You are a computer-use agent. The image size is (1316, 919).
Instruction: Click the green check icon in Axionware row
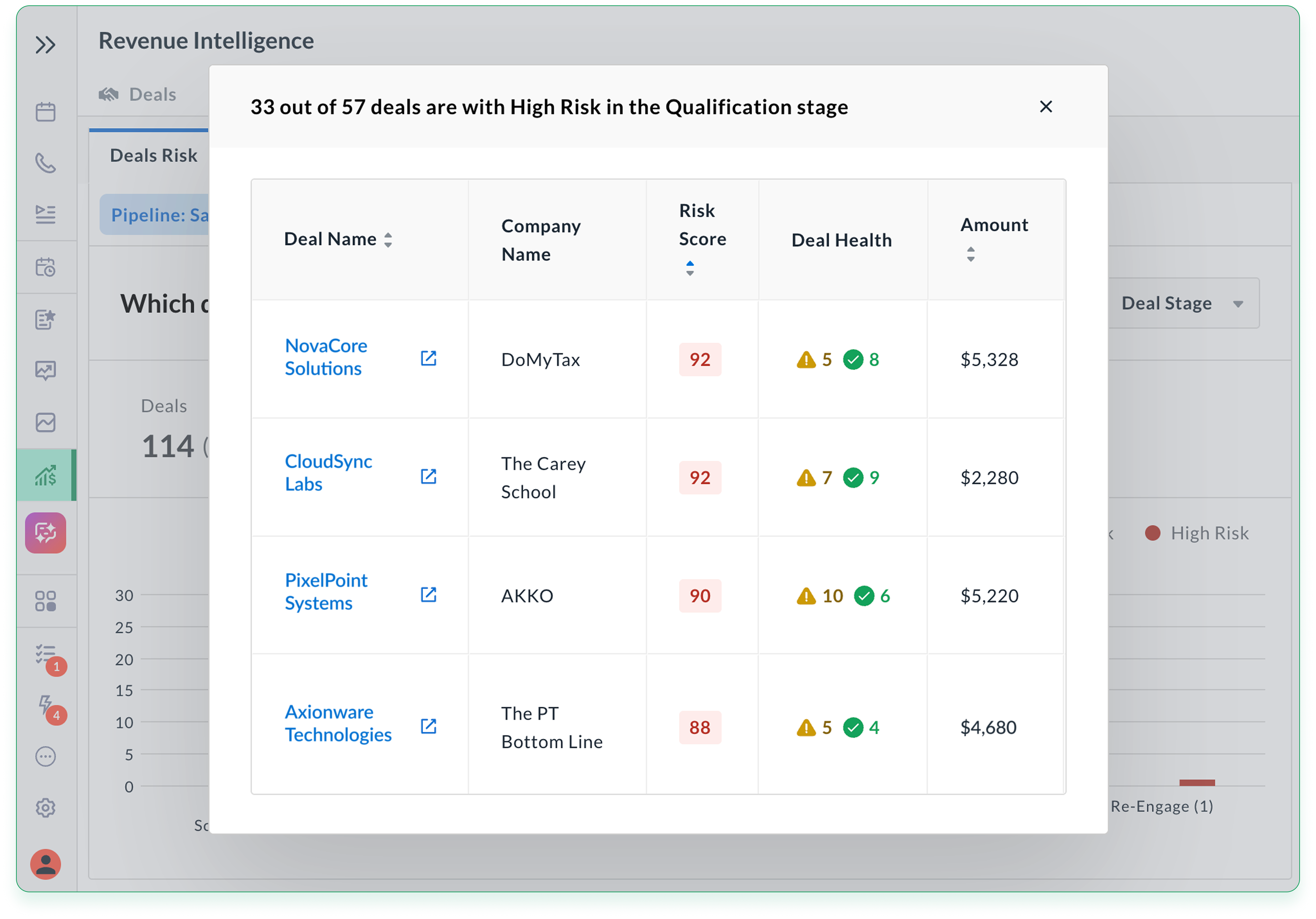point(853,727)
